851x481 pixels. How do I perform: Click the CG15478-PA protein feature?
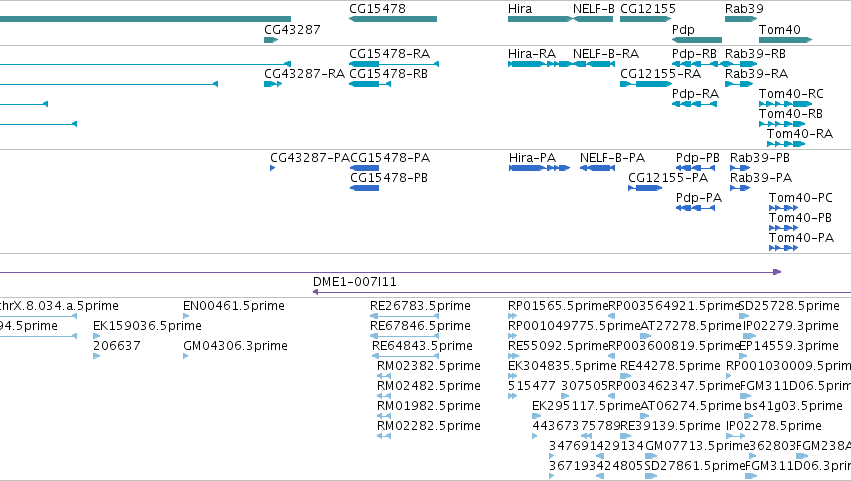364,168
